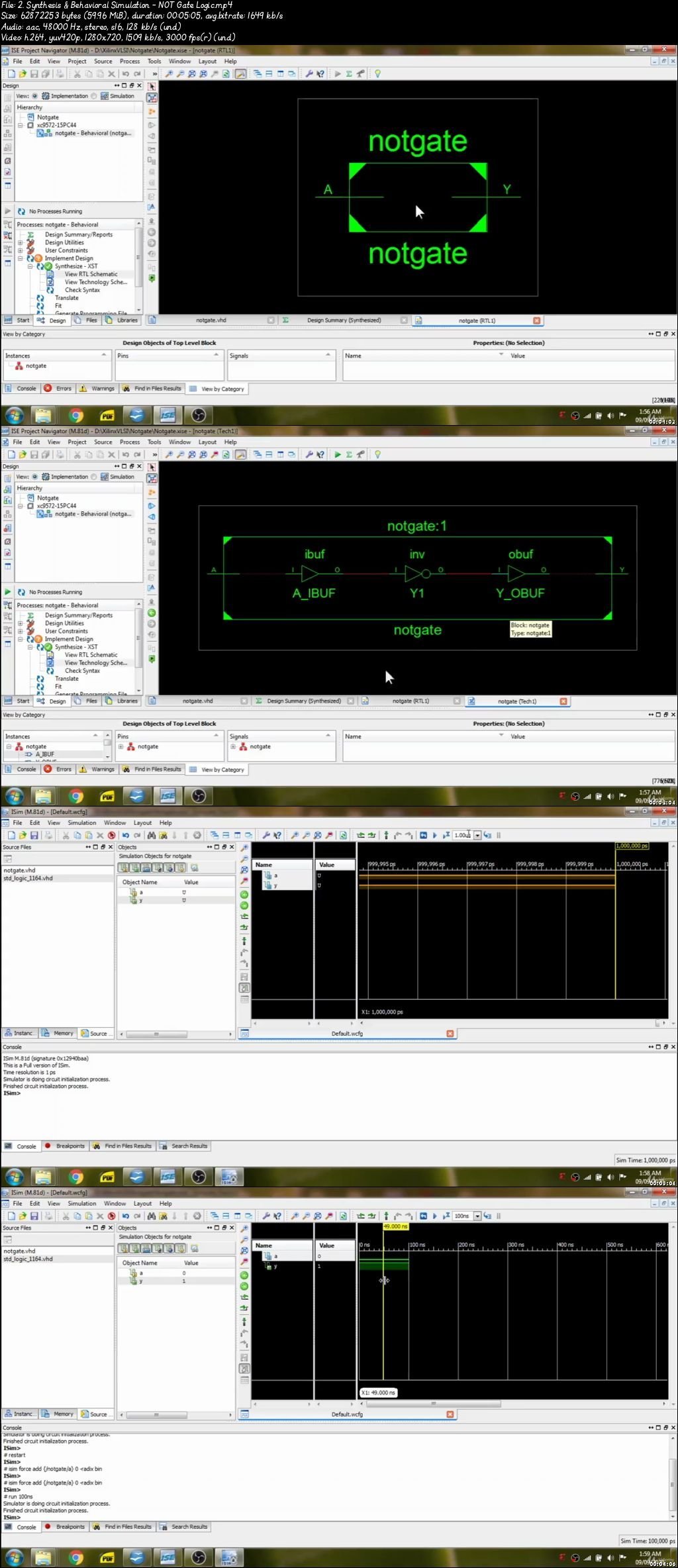The height and width of the screenshot is (1568, 678).
Task: Open the Breakpoints tab in the third frame
Action: point(66,1146)
